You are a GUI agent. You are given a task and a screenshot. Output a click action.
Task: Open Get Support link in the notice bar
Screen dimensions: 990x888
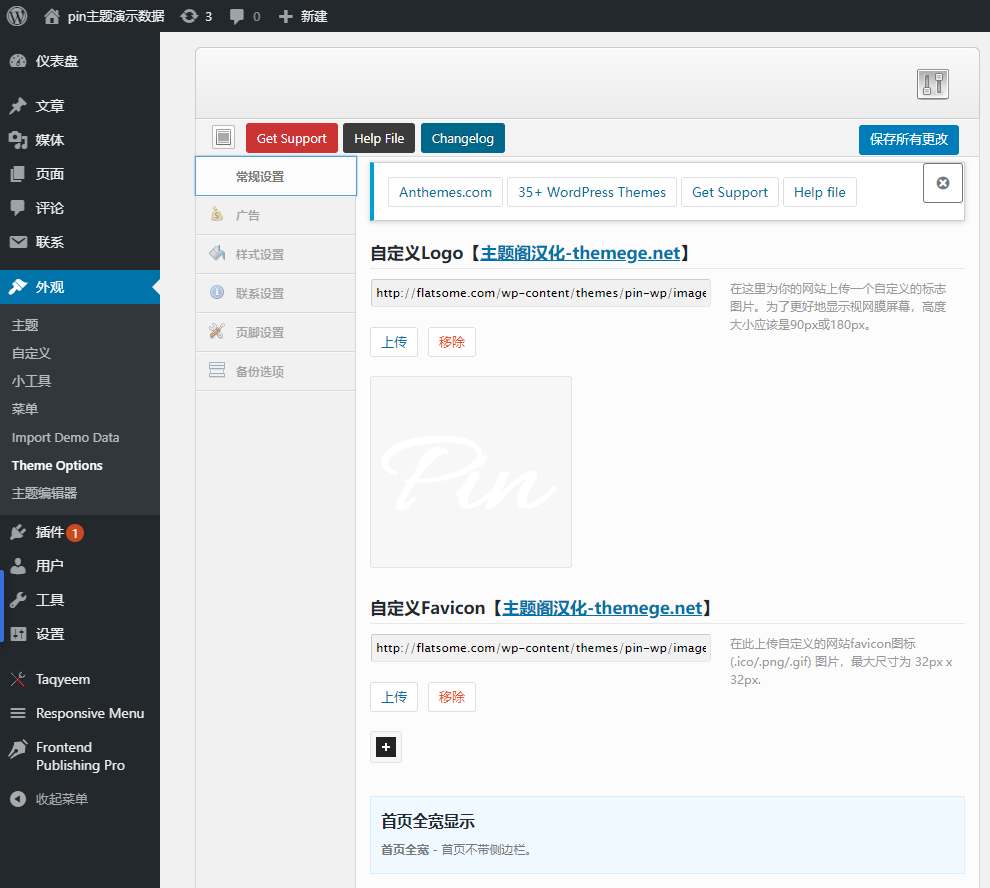(730, 192)
